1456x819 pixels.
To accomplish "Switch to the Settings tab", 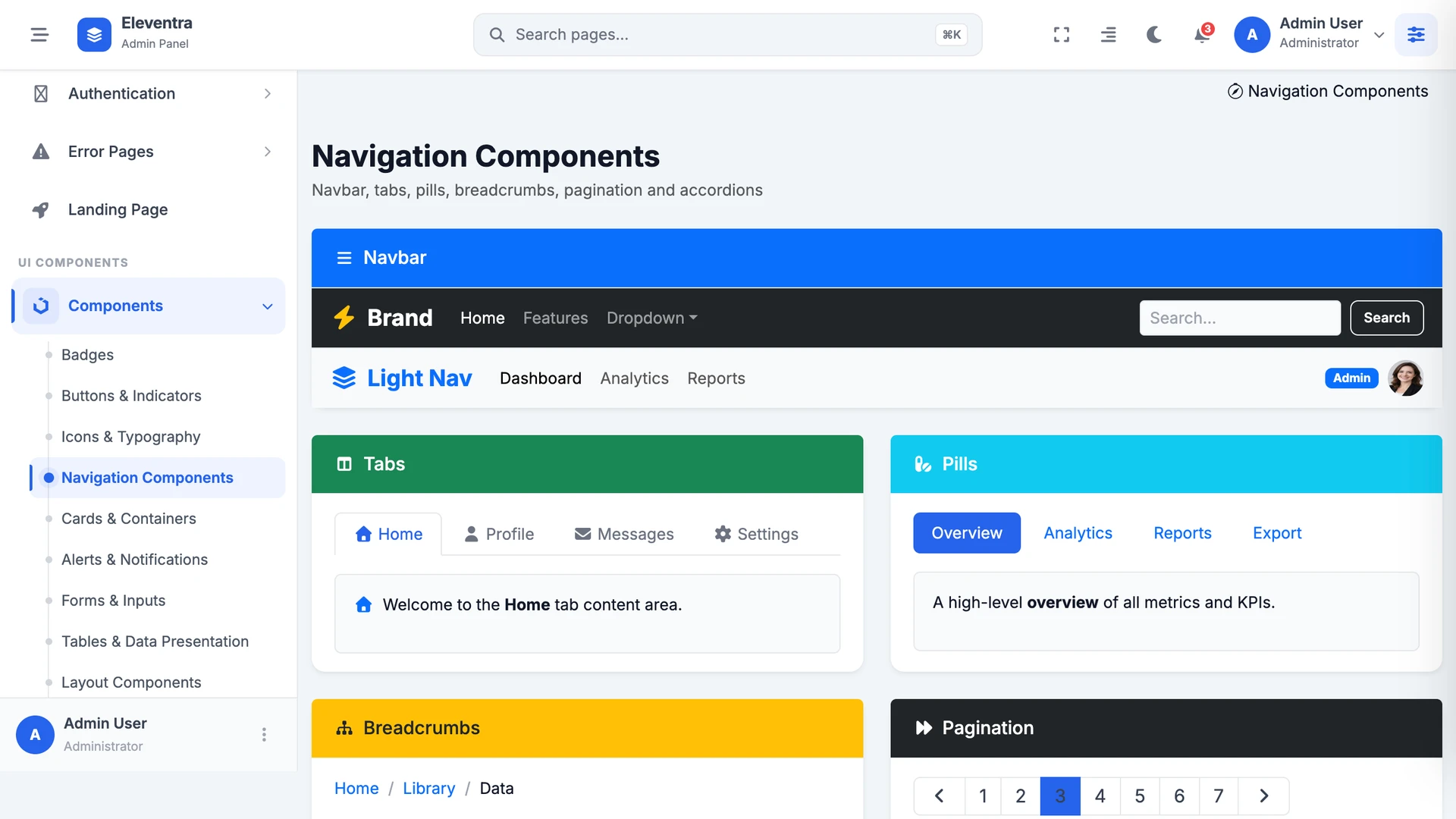I will [x=756, y=534].
